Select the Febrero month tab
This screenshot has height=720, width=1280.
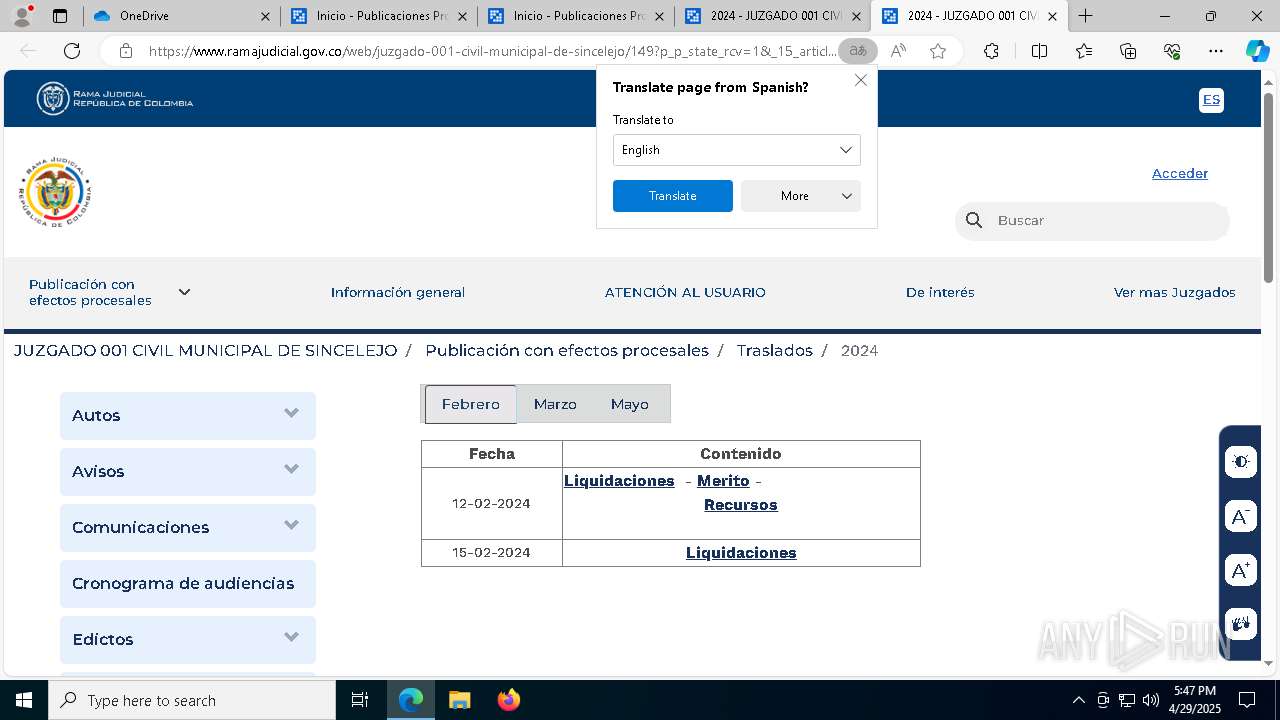pyautogui.click(x=470, y=404)
